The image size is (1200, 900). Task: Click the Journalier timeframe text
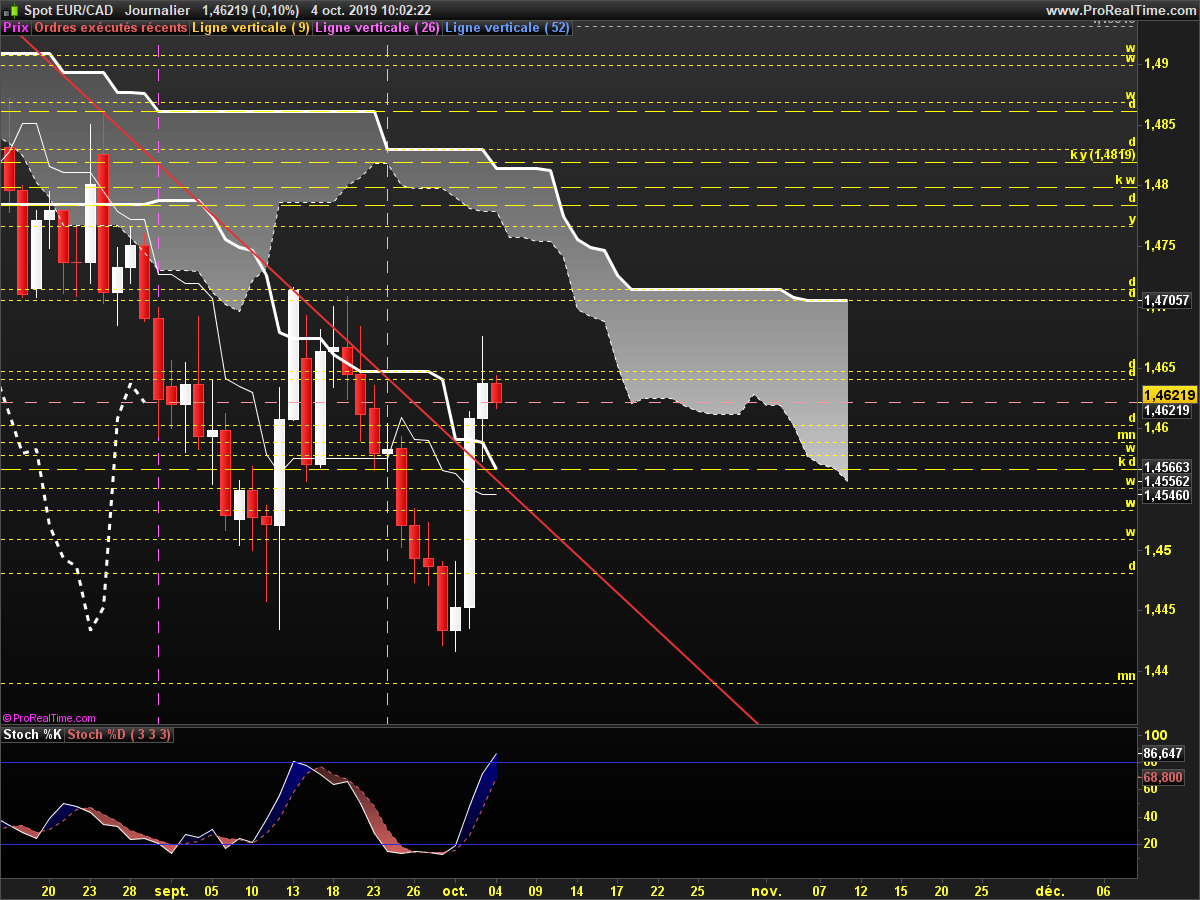[159, 10]
